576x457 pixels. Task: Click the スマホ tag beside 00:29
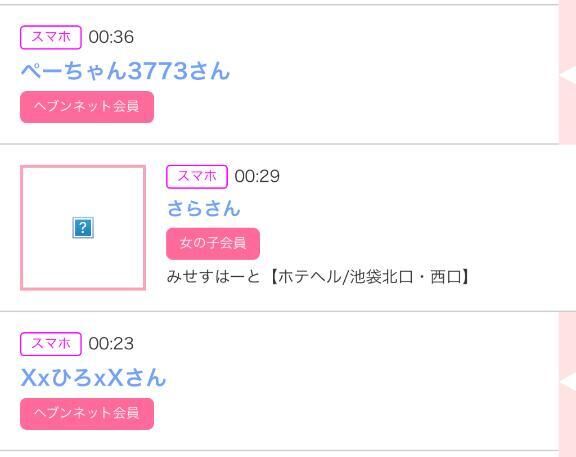(x=197, y=177)
